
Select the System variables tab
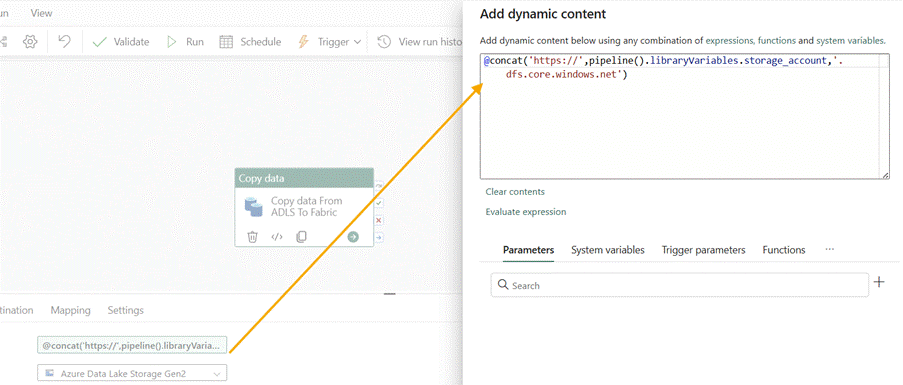click(x=608, y=250)
